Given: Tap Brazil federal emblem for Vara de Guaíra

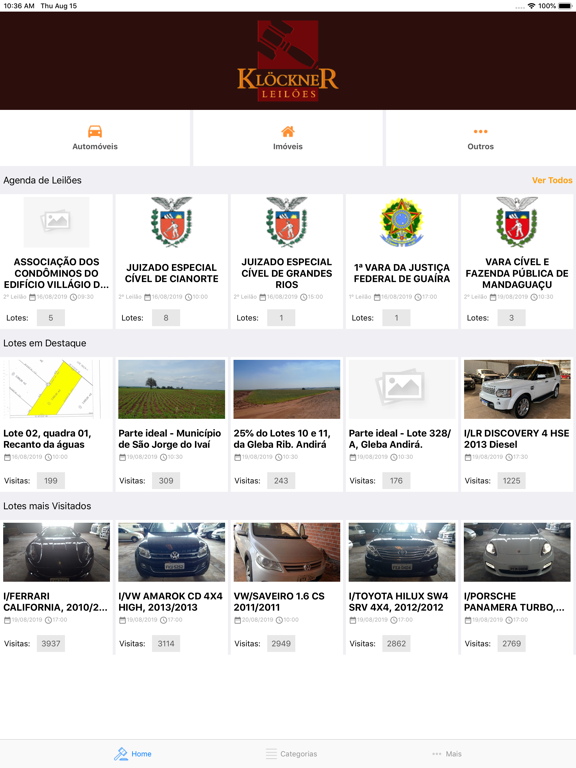Looking at the screenshot, I should (402, 222).
